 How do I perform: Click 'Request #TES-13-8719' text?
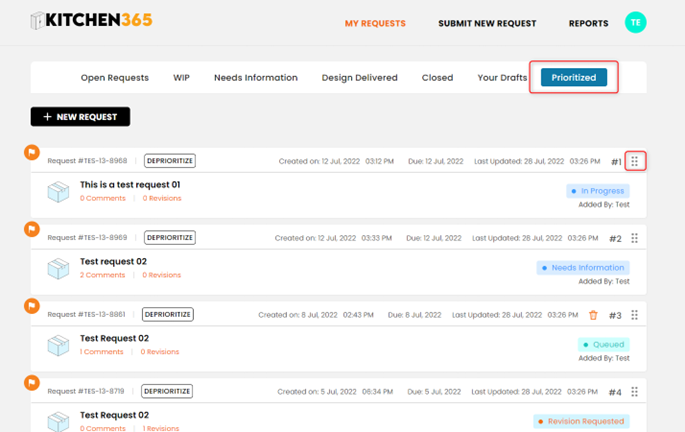tap(86, 391)
